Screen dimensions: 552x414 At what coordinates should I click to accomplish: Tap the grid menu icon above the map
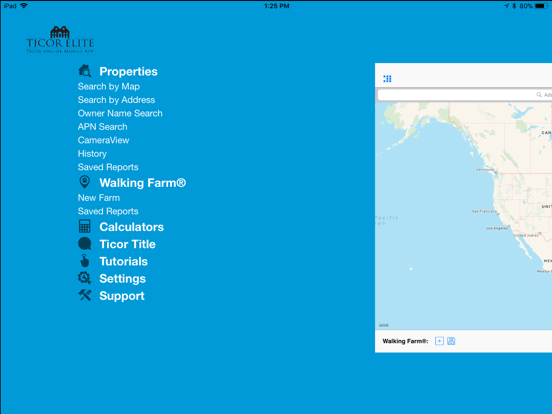point(387,79)
